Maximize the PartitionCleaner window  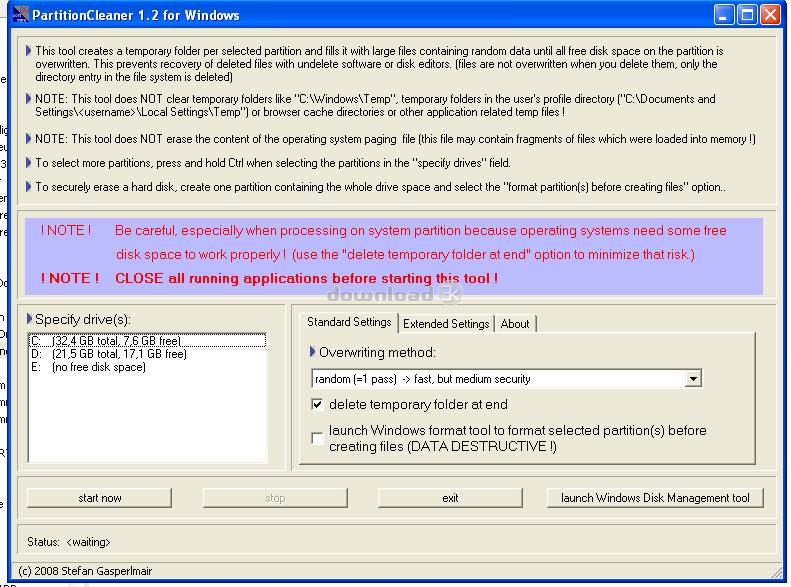click(747, 15)
